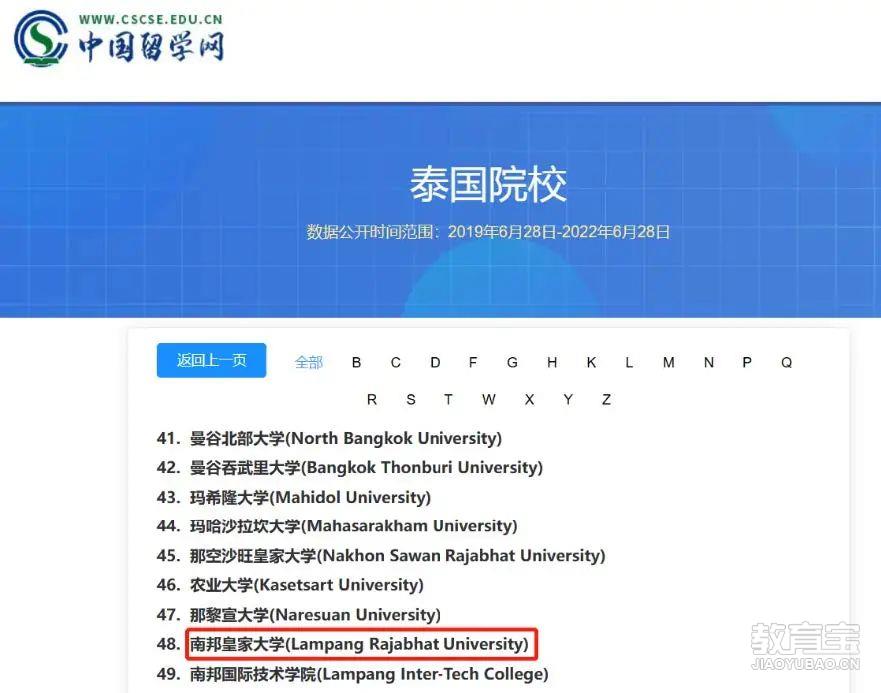881x693 pixels.
Task: Filter schools by letter Y
Action: [568, 400]
